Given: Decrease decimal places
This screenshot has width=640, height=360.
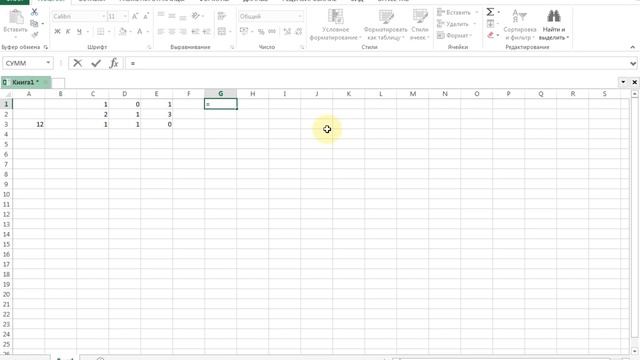Looking at the screenshot, I should pyautogui.click(x=299, y=31).
